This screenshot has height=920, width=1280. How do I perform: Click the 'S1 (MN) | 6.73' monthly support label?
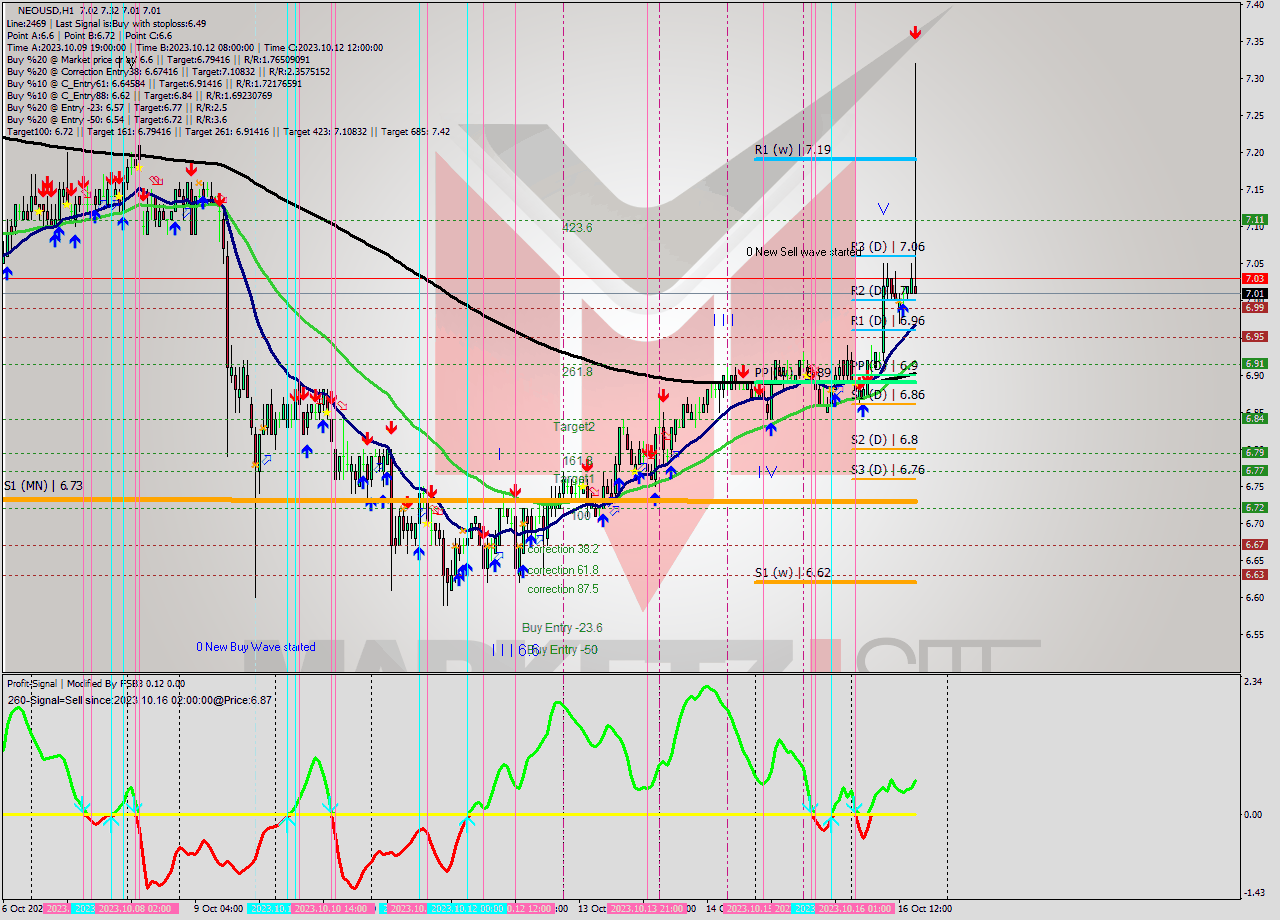[x=43, y=485]
